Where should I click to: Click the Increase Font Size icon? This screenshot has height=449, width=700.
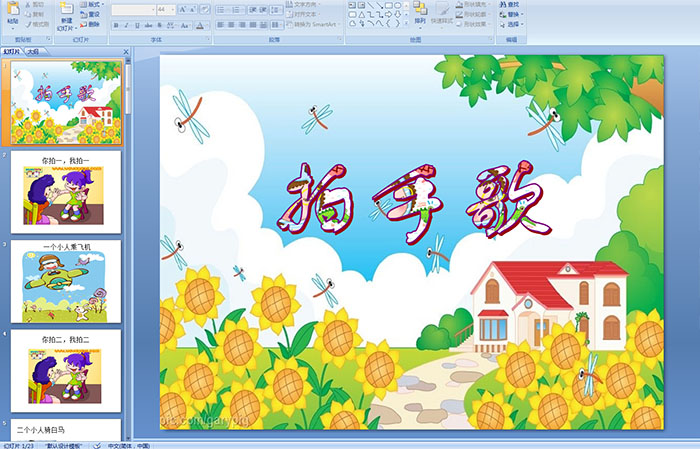tap(183, 9)
